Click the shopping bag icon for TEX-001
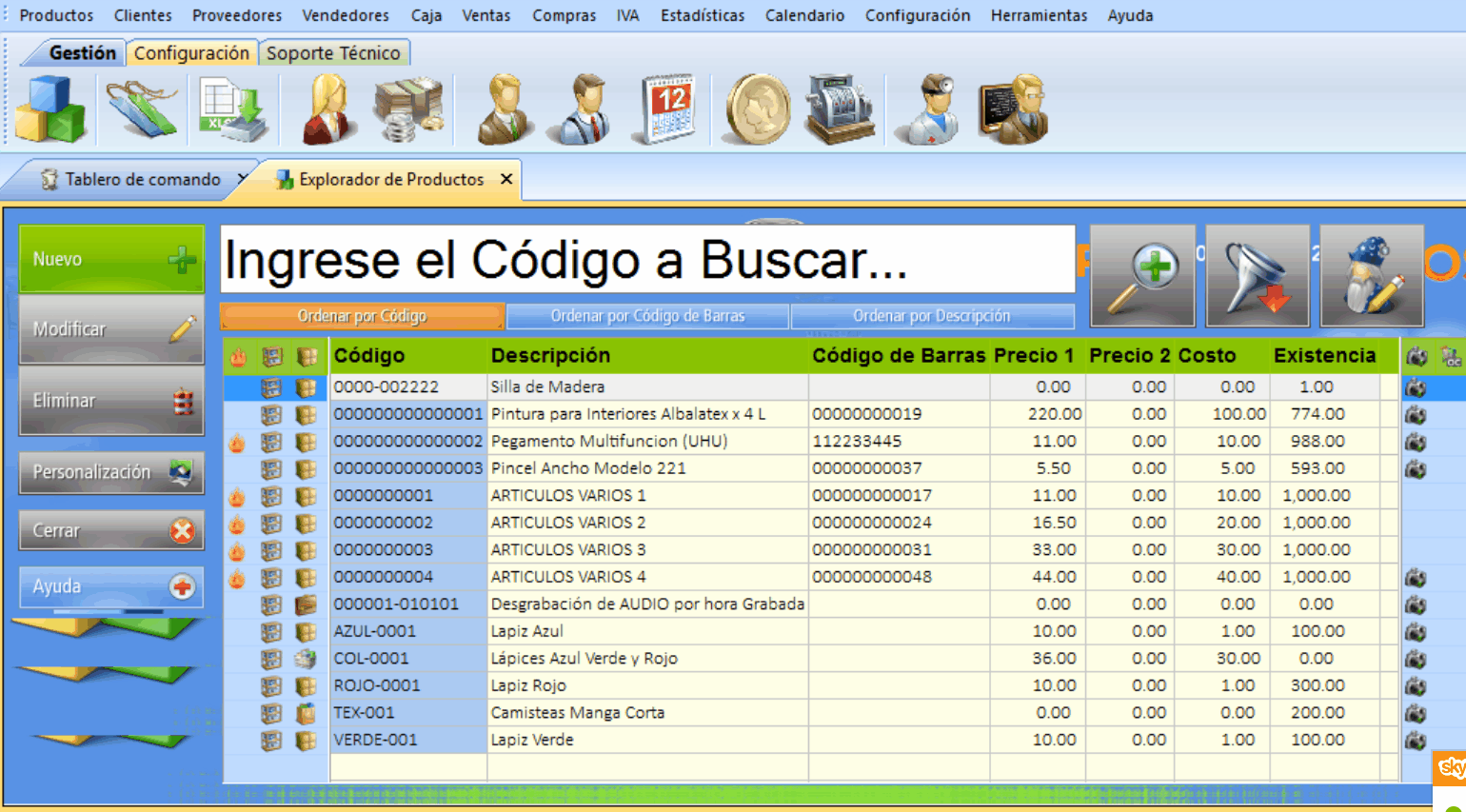This screenshot has width=1466, height=812. point(306,713)
